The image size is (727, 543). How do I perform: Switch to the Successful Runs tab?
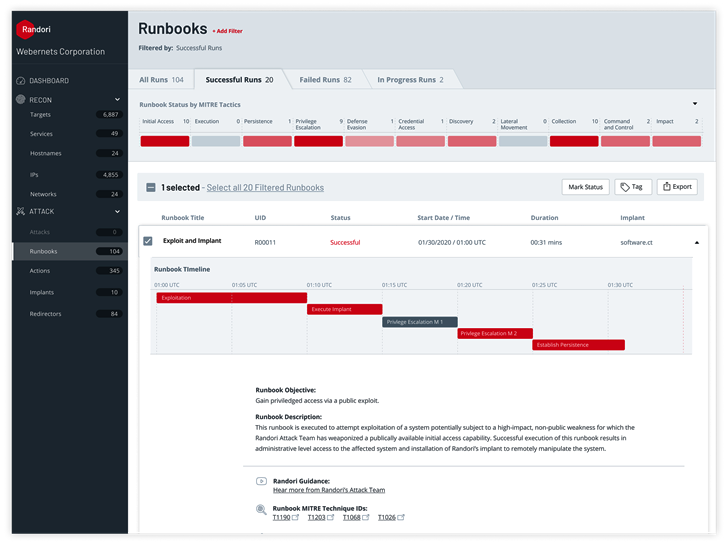click(x=239, y=80)
